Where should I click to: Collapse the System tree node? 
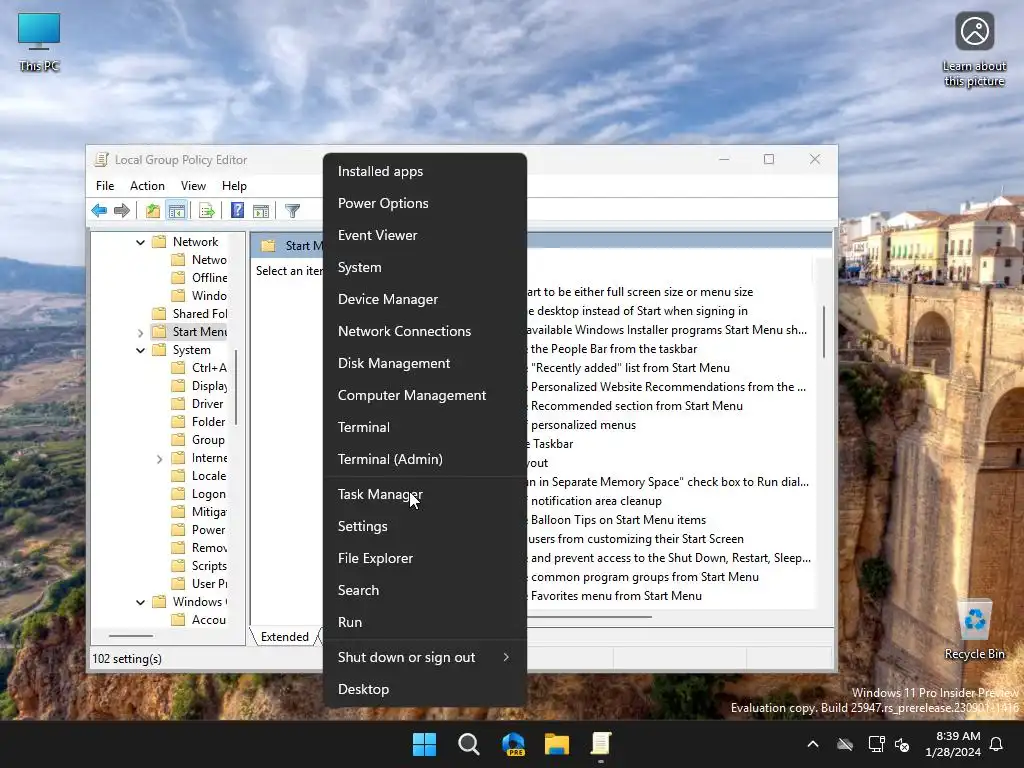point(140,351)
